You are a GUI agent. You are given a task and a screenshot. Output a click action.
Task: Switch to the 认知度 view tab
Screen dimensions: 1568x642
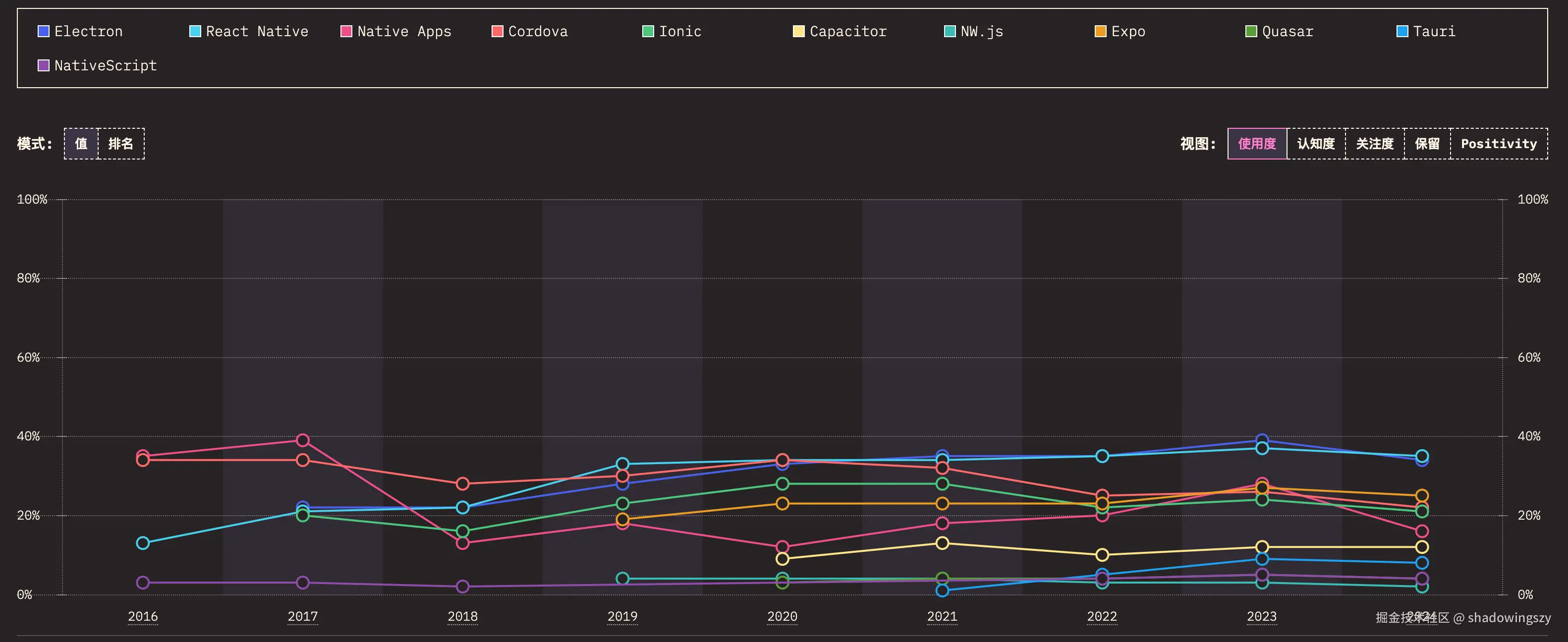coord(1315,144)
